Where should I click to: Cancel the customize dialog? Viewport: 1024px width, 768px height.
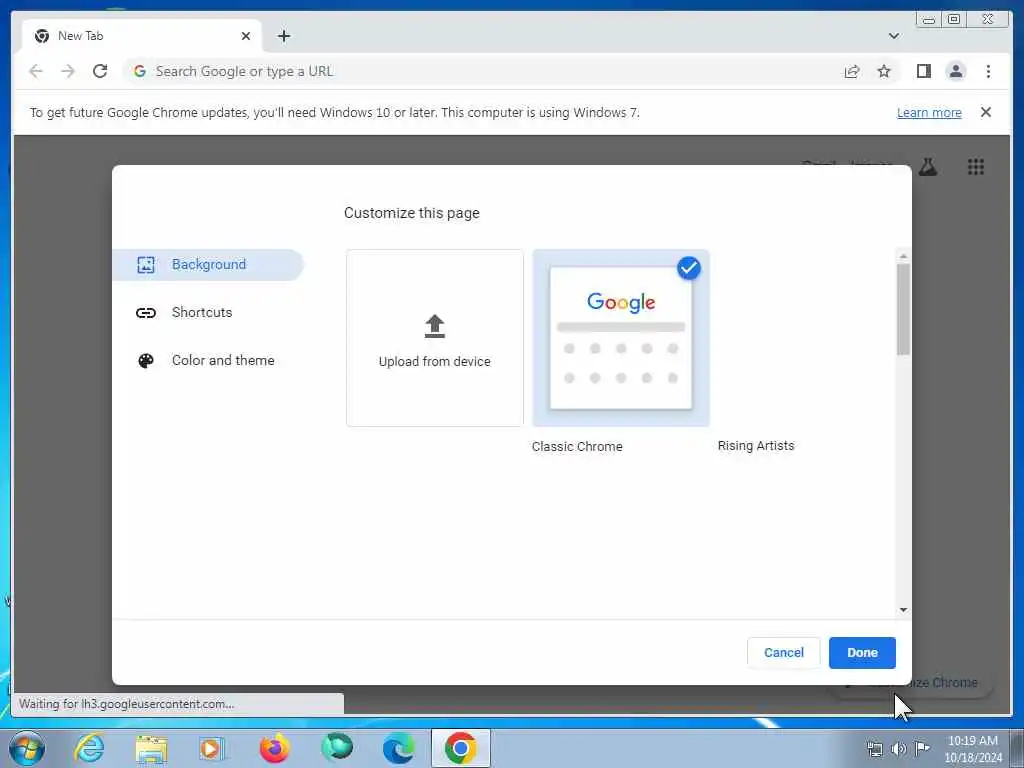pyautogui.click(x=784, y=652)
